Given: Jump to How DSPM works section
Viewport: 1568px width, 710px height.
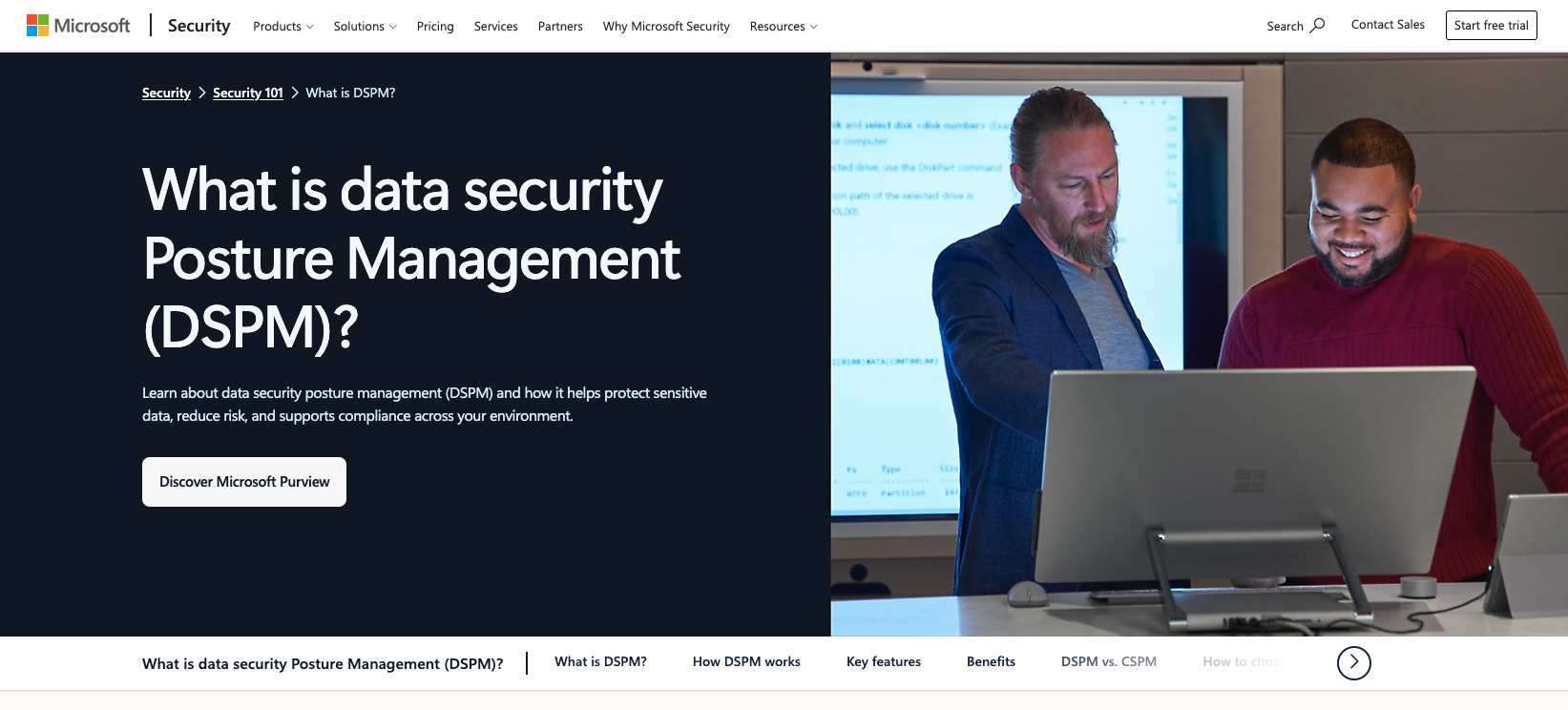Looking at the screenshot, I should point(746,661).
